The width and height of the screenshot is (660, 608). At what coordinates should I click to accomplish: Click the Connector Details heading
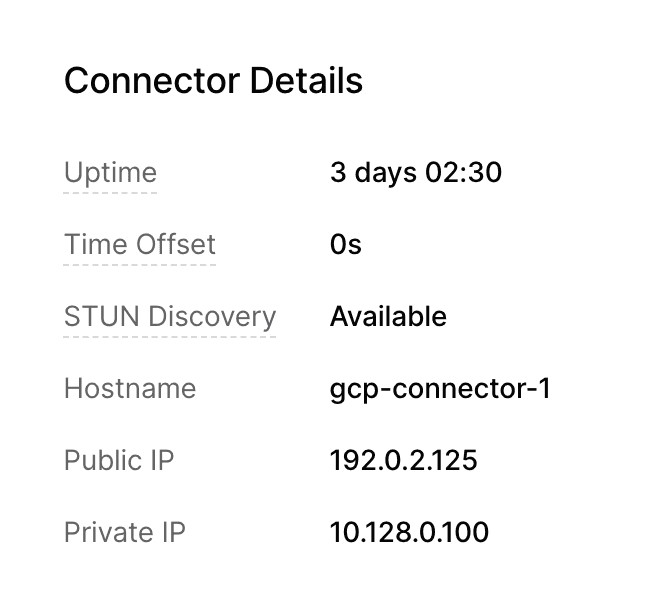coord(213,80)
